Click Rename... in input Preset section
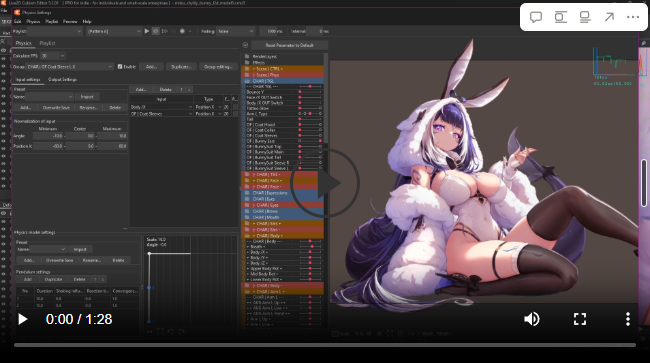The width and height of the screenshot is (650, 363). click(88, 107)
